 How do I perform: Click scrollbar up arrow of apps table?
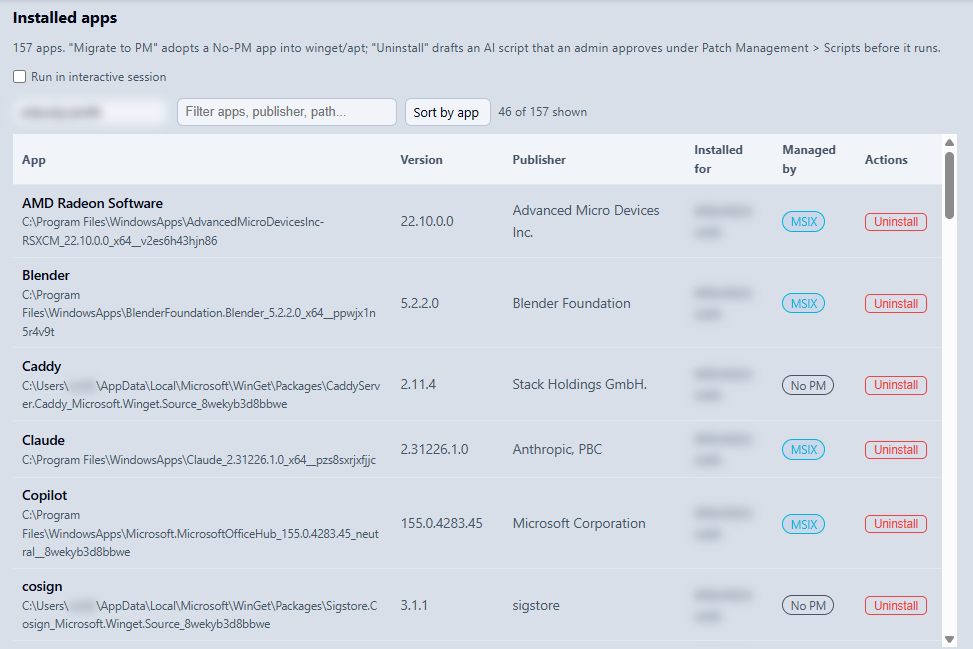pyautogui.click(x=949, y=143)
